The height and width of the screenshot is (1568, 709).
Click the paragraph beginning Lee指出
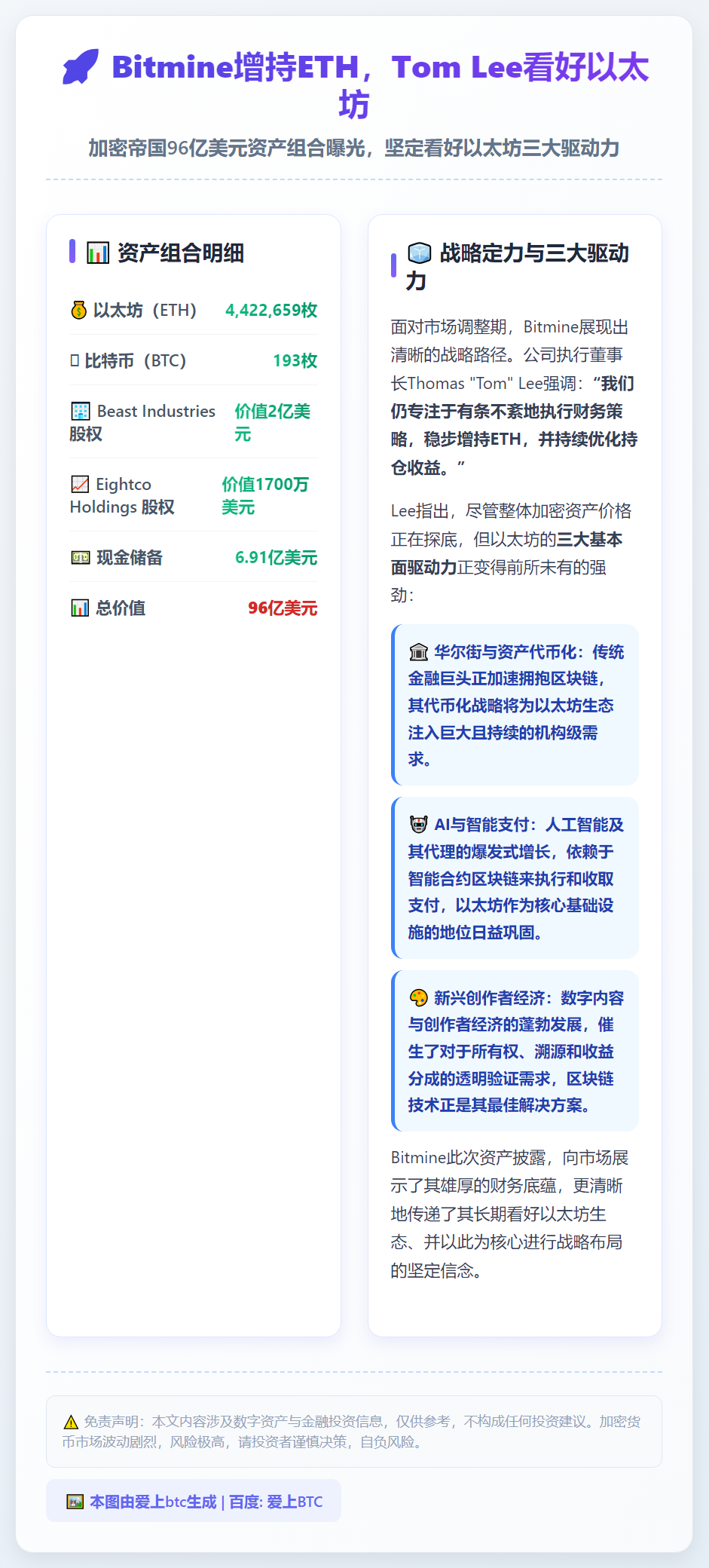pos(515,553)
